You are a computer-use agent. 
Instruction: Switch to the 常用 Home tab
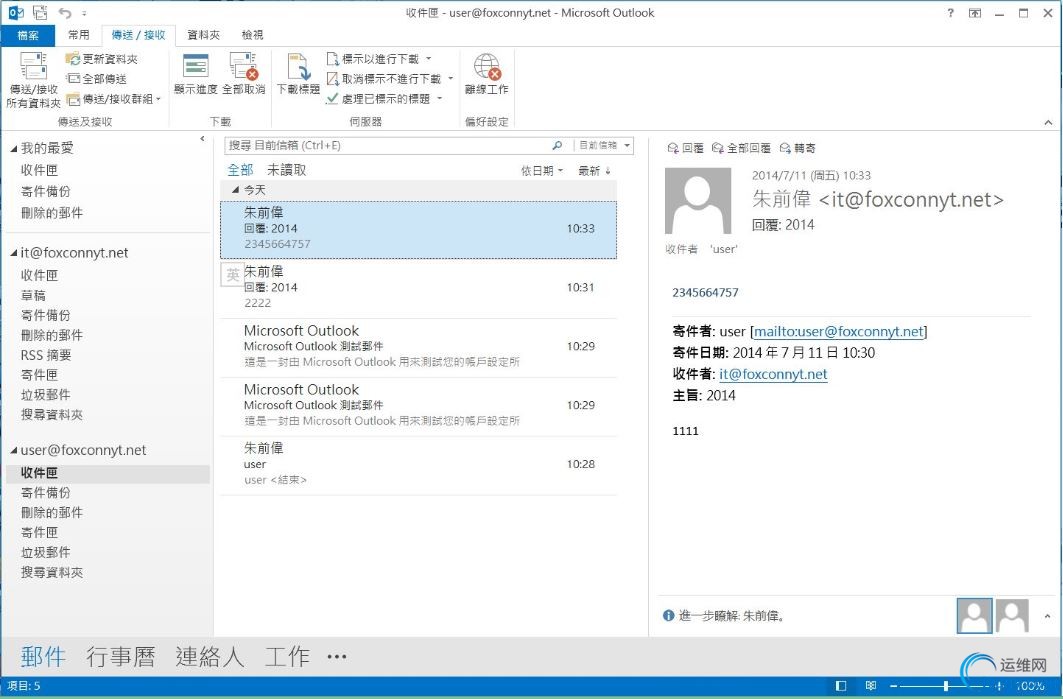[79, 35]
